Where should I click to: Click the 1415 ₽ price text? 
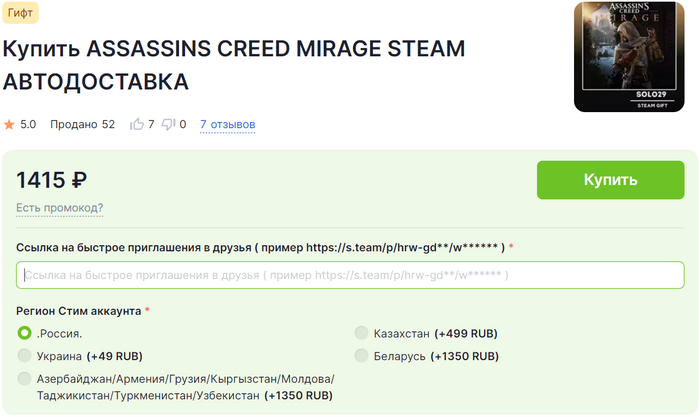(52, 180)
